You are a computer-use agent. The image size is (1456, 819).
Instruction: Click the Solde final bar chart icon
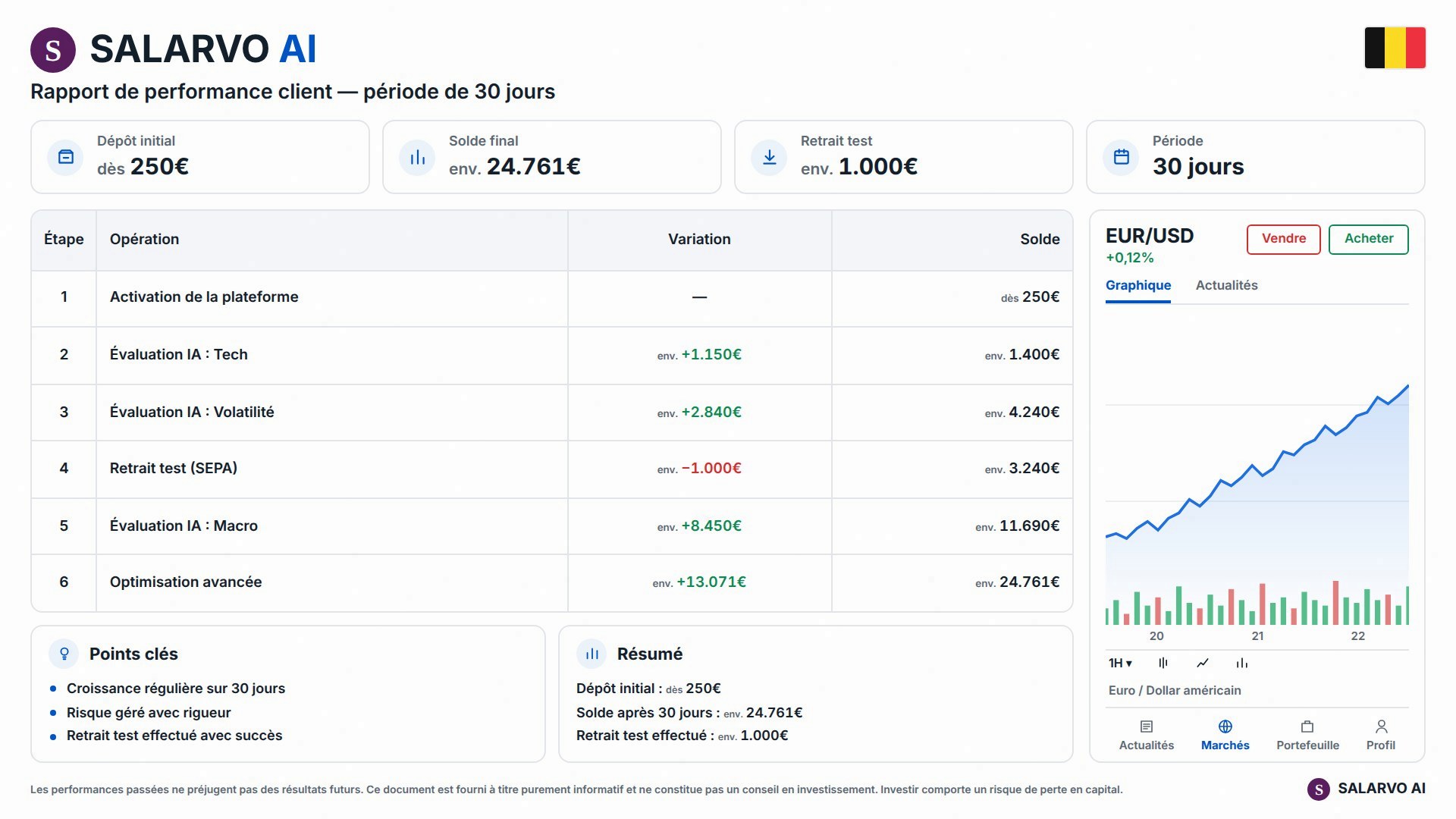coord(417,157)
